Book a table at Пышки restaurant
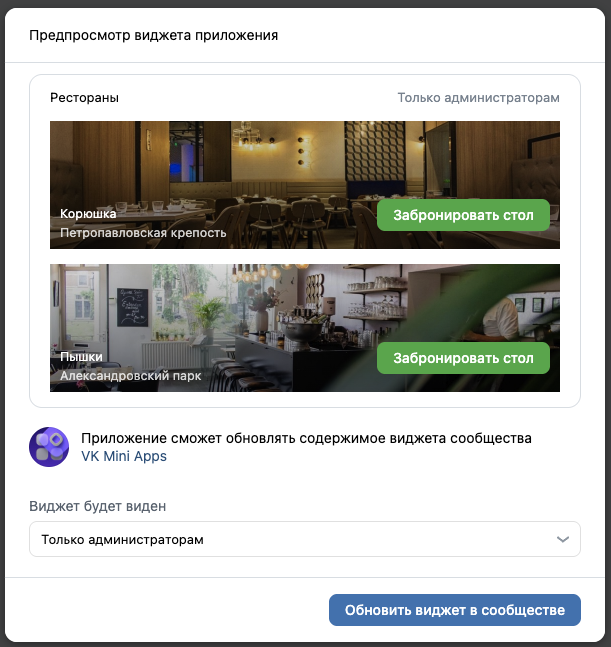The width and height of the screenshot is (611, 647). [463, 358]
